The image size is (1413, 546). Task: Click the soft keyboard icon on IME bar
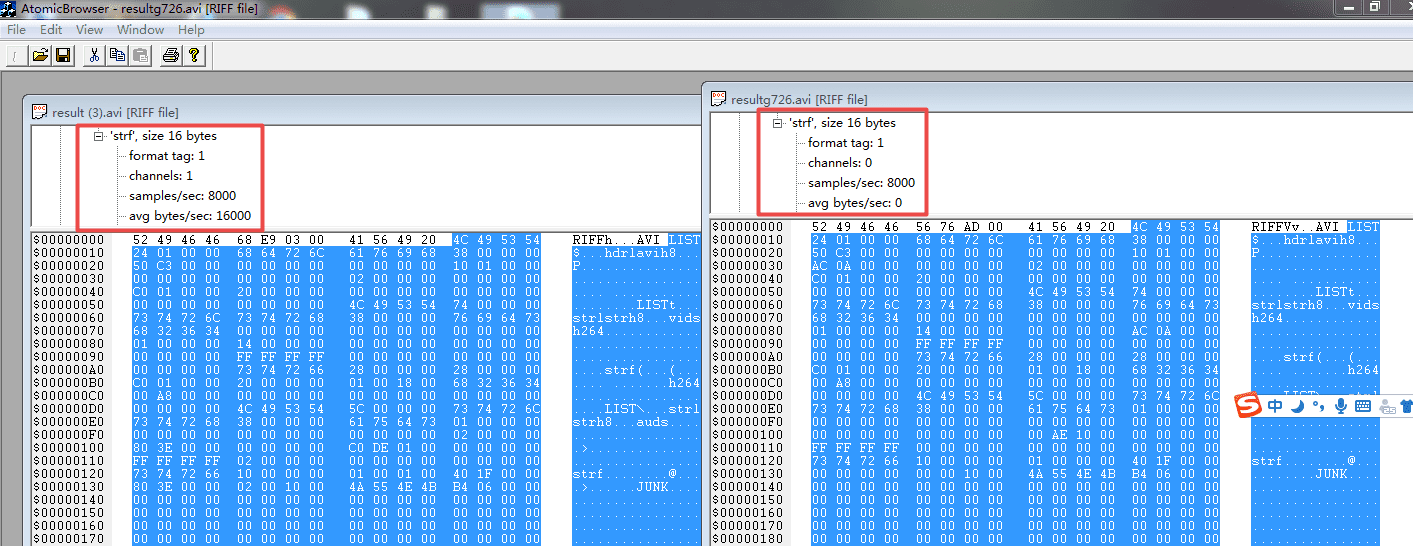1364,406
